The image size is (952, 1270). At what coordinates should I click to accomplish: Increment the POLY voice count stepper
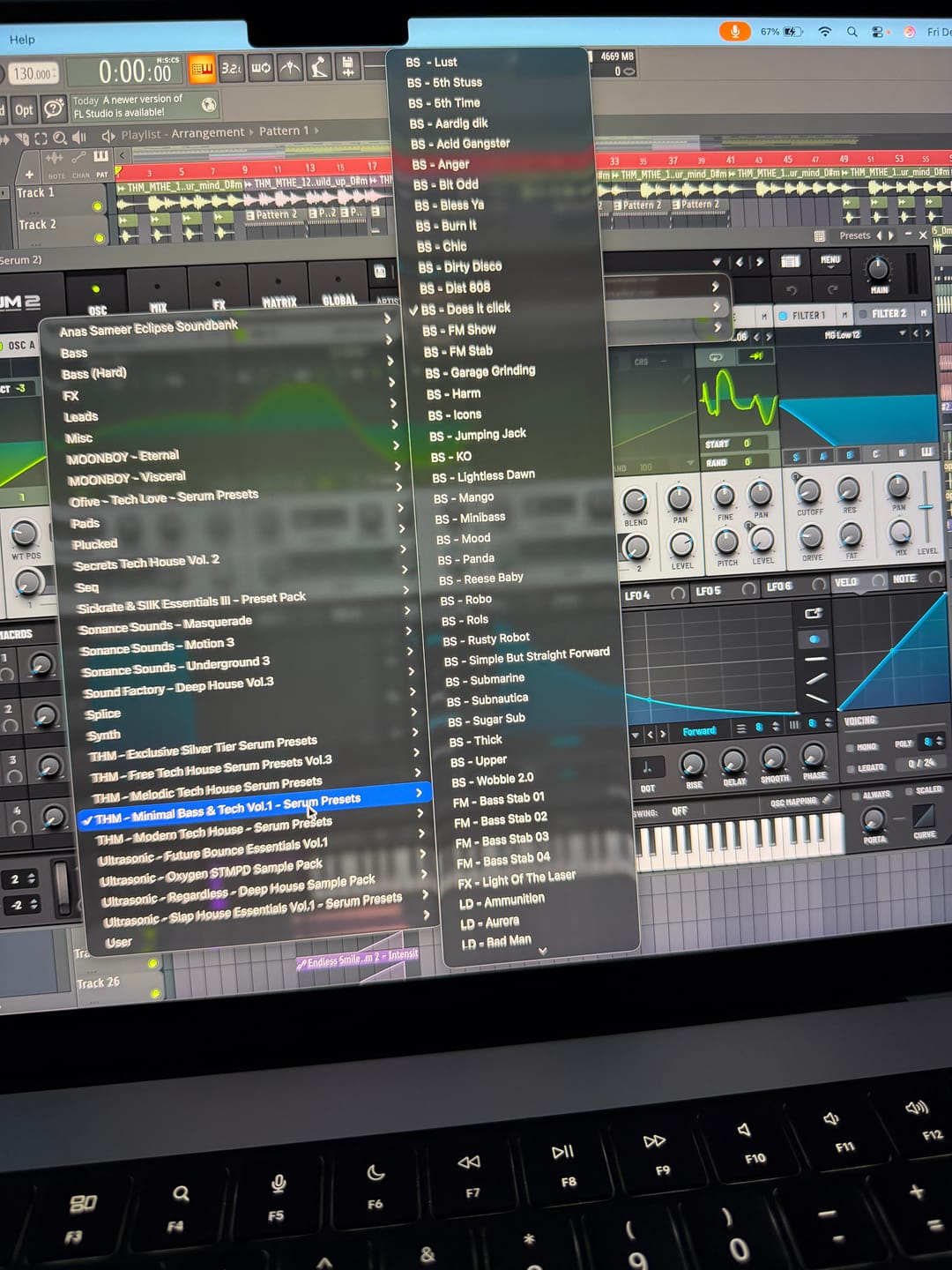click(940, 738)
